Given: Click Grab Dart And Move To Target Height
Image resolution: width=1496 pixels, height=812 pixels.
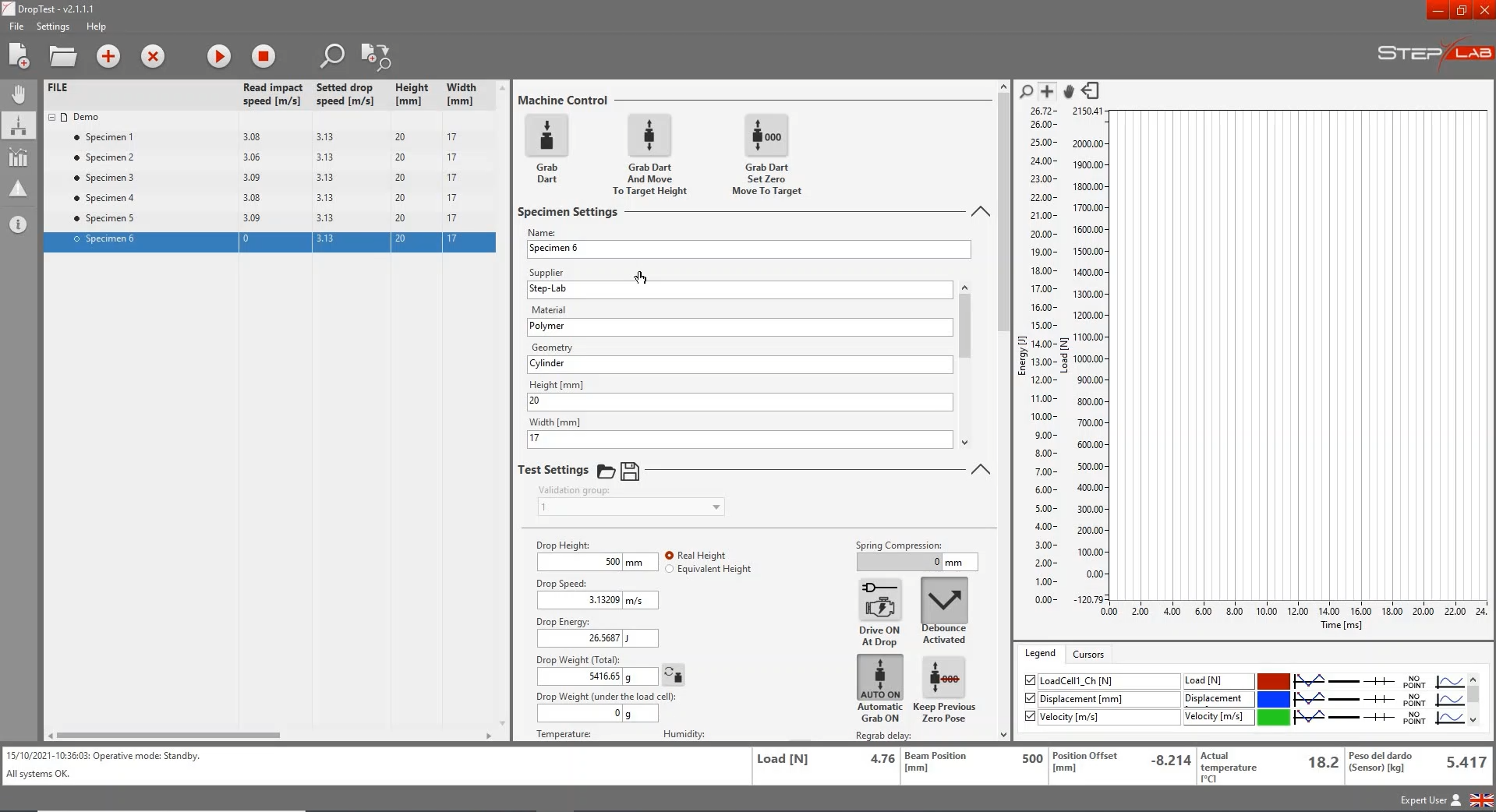Looking at the screenshot, I should pos(649,136).
